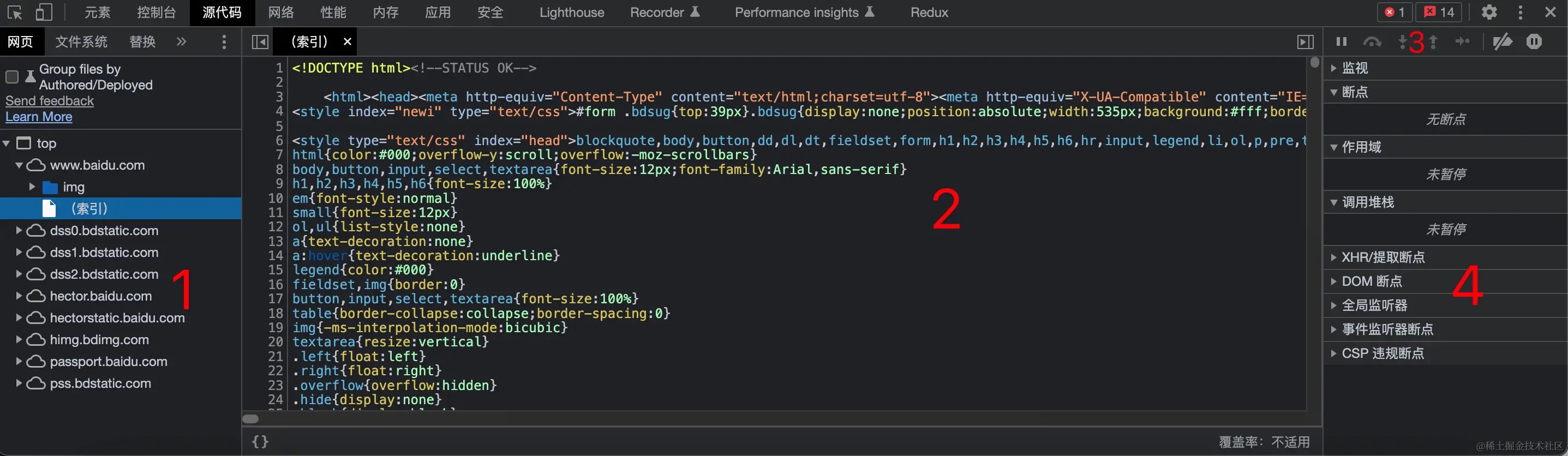Expand DOM 断点 section
This screenshot has height=456, width=1568.
[x=1446, y=281]
